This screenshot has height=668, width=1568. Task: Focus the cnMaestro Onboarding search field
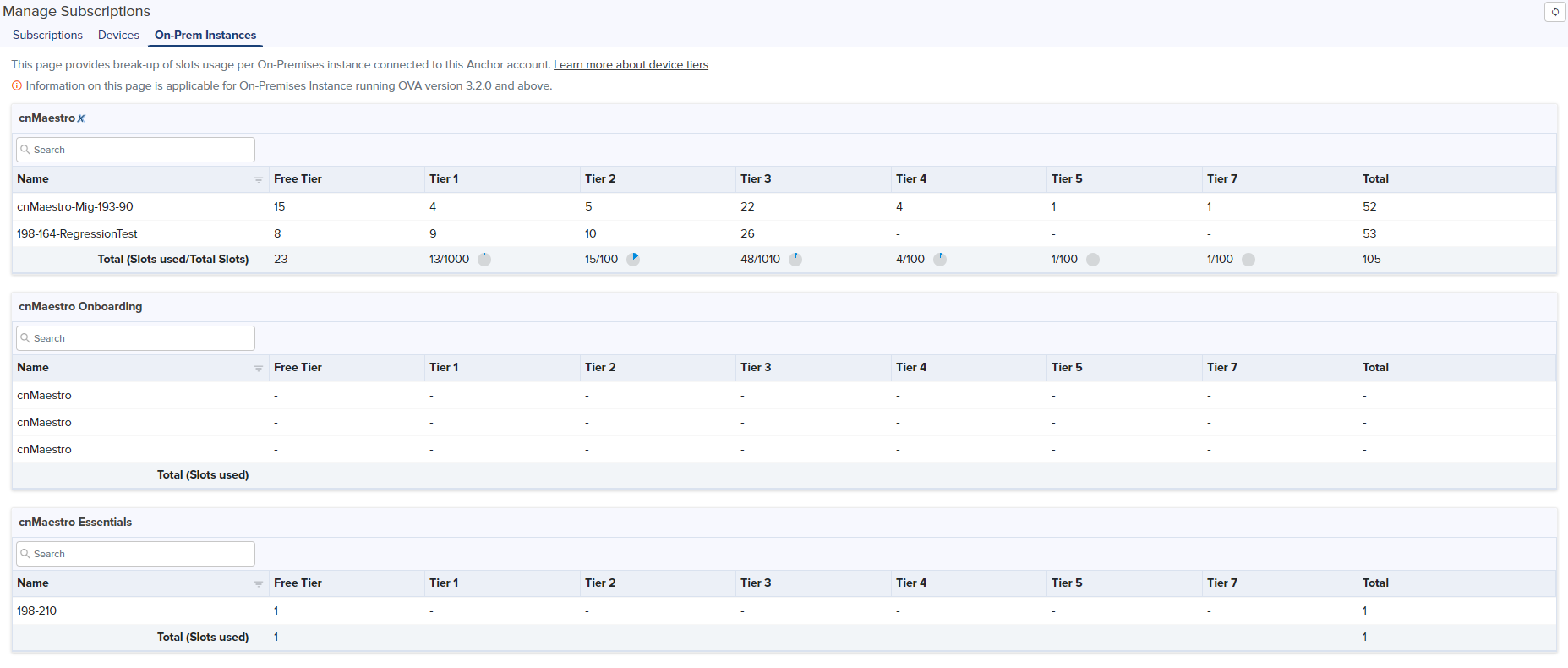click(135, 338)
